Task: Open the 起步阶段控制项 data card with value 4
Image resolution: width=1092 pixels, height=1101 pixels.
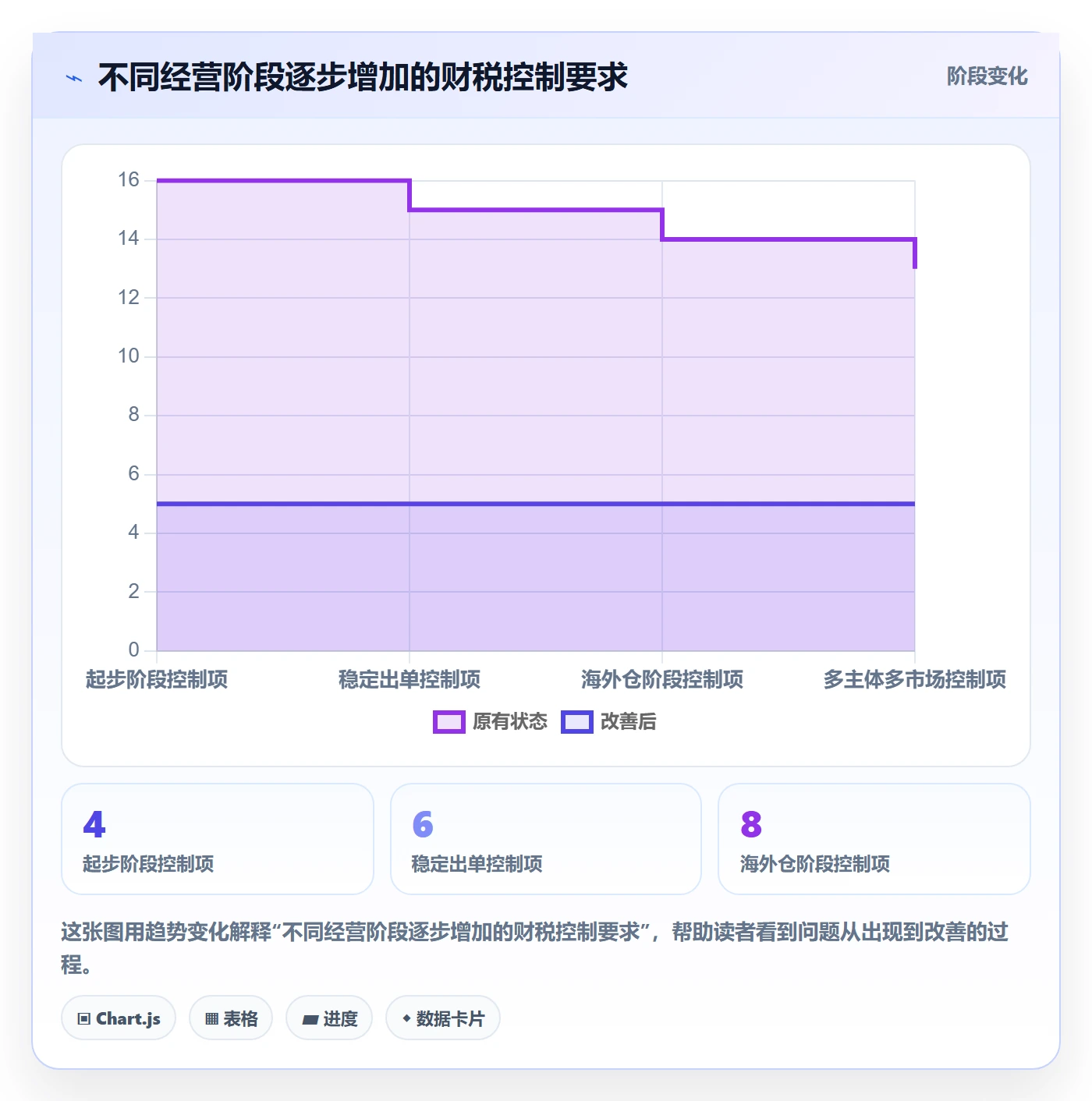Action: coord(218,839)
